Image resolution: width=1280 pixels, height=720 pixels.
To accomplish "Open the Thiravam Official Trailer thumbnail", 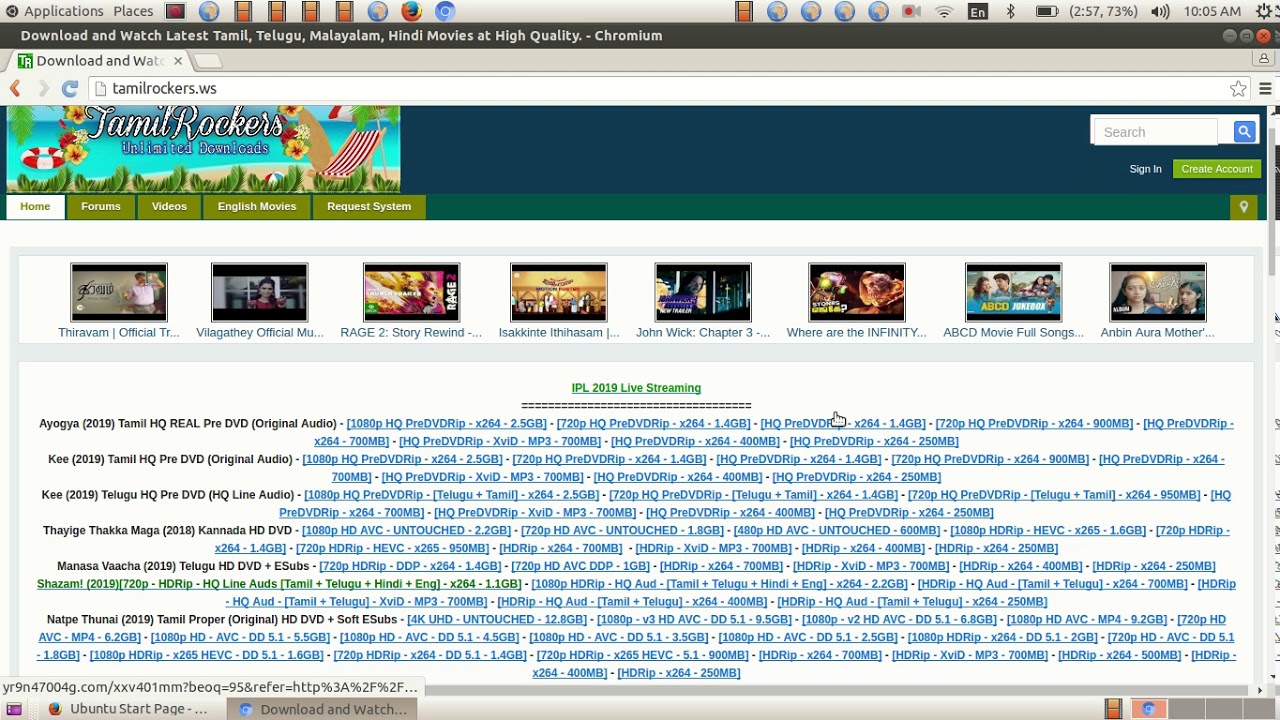I will click(119, 292).
